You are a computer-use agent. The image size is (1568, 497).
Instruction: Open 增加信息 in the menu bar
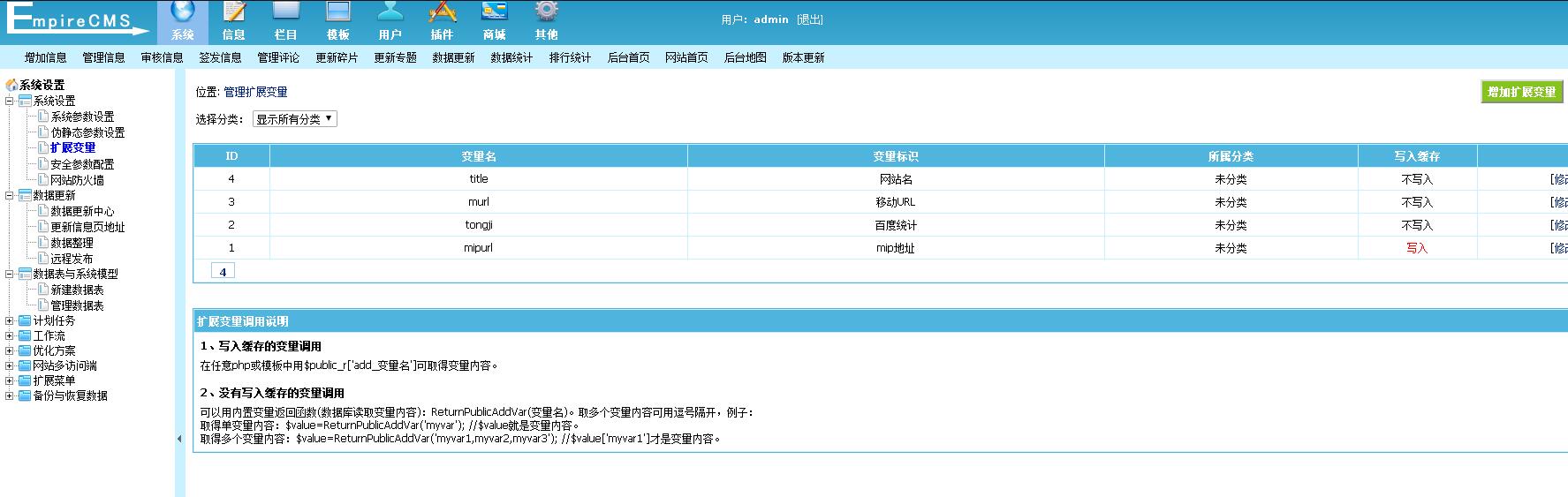[46, 57]
